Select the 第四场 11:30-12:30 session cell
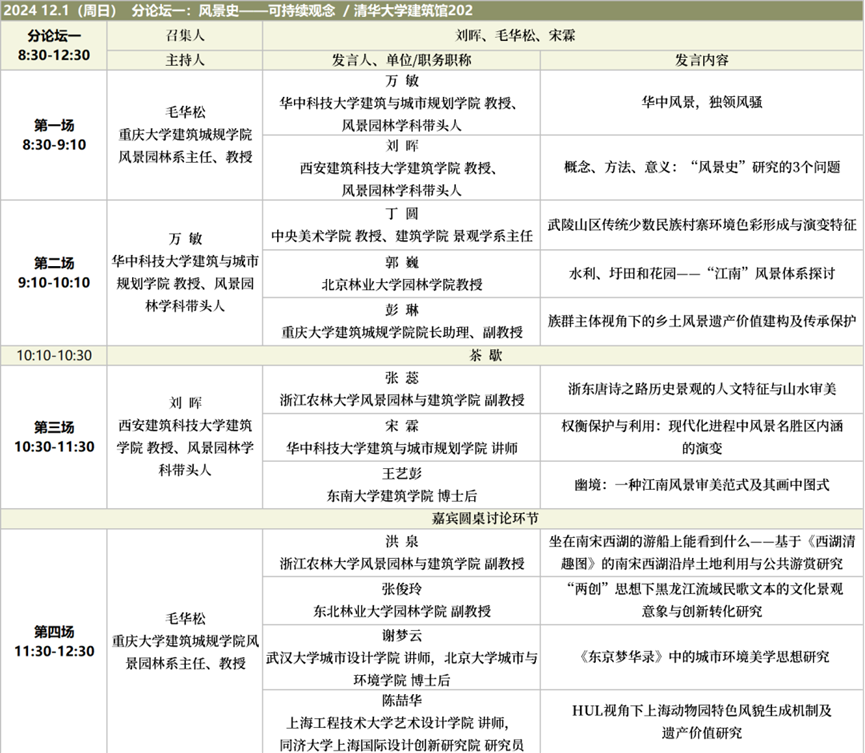 [x=53, y=641]
